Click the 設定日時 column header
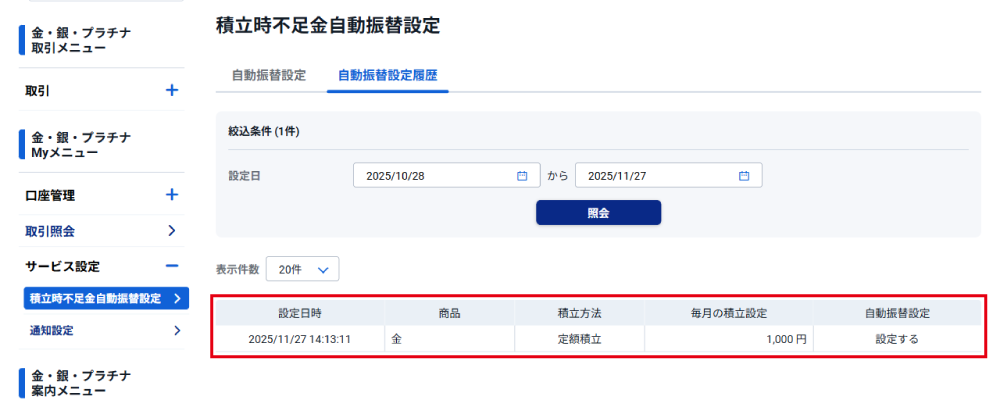Screen dimensions: 1000x409 [x=299, y=313]
